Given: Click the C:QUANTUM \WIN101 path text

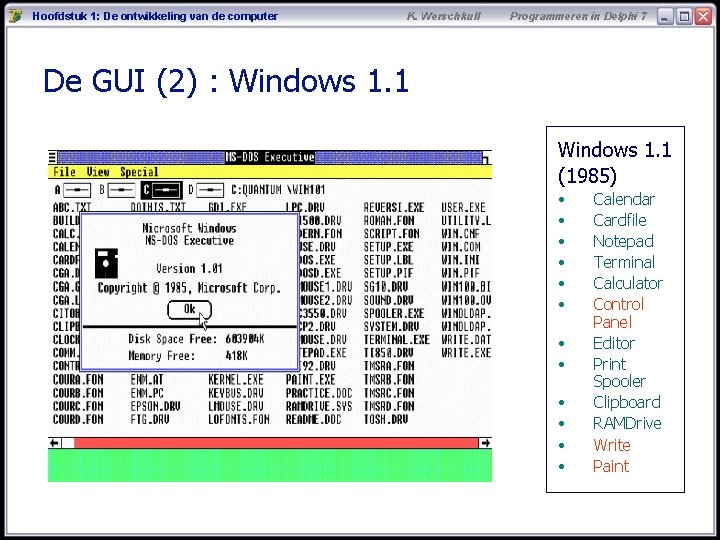Looking at the screenshot, I should coord(278,190).
